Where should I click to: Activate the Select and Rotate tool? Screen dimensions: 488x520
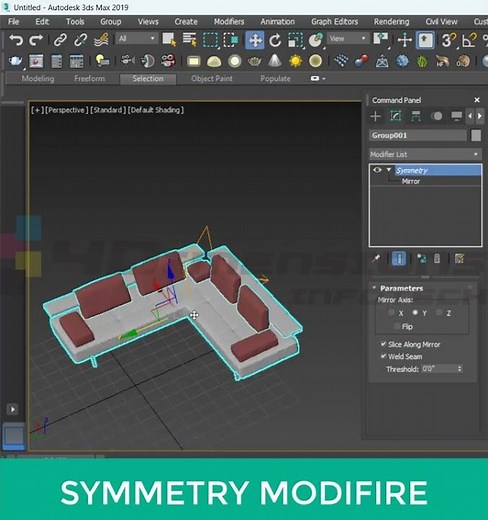[275, 40]
